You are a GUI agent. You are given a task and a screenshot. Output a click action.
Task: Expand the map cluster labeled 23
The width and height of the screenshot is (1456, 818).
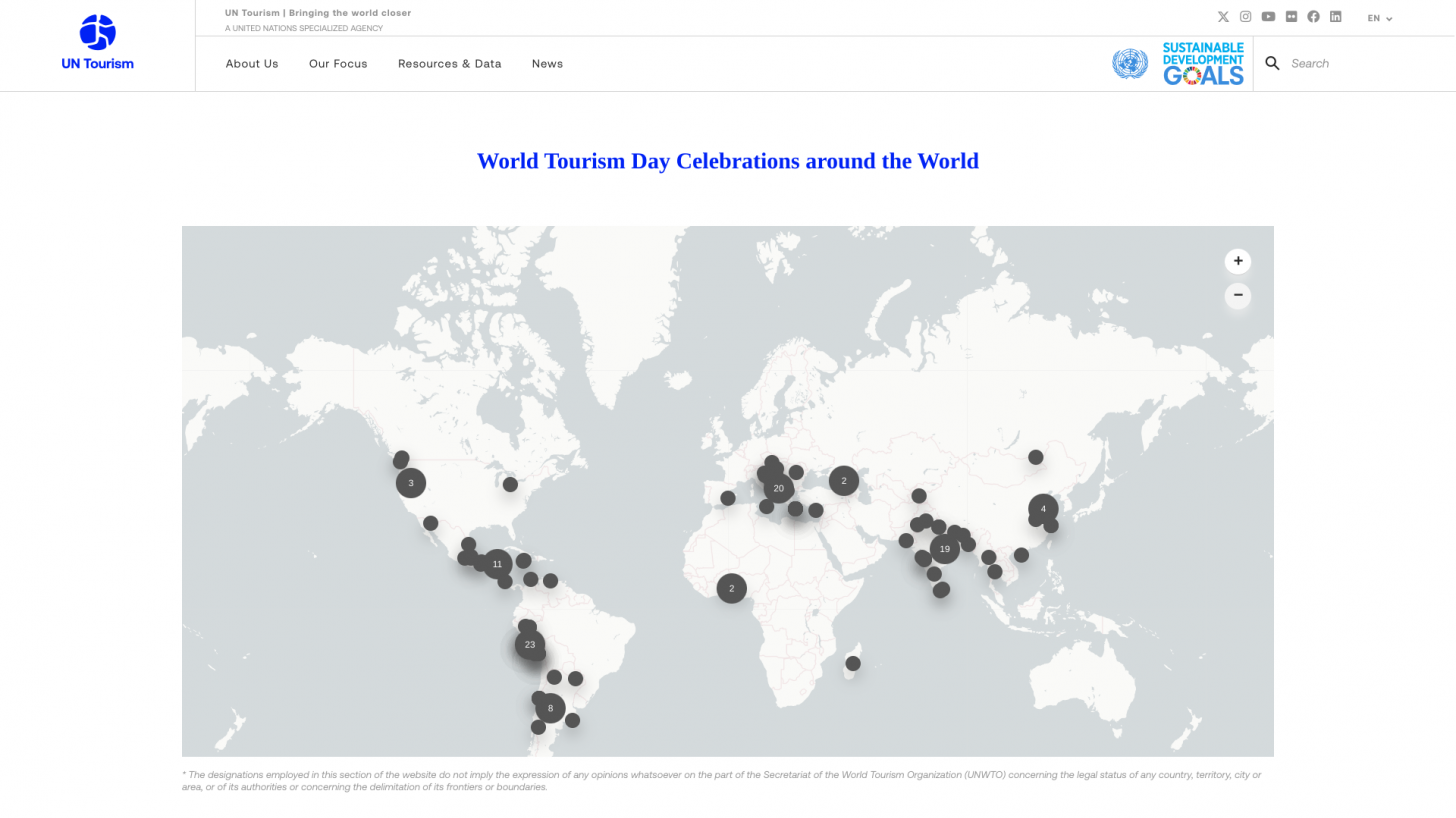click(530, 645)
